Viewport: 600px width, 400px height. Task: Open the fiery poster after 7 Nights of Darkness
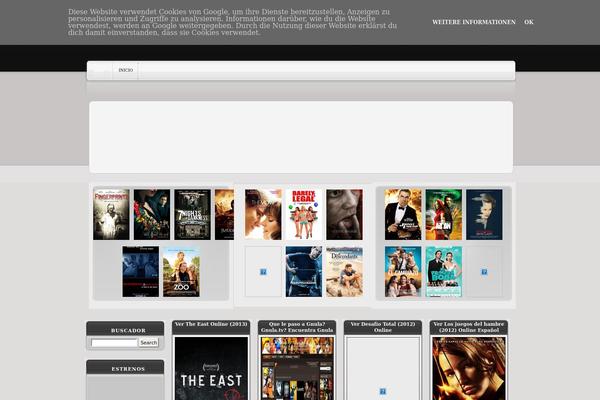pos(224,215)
